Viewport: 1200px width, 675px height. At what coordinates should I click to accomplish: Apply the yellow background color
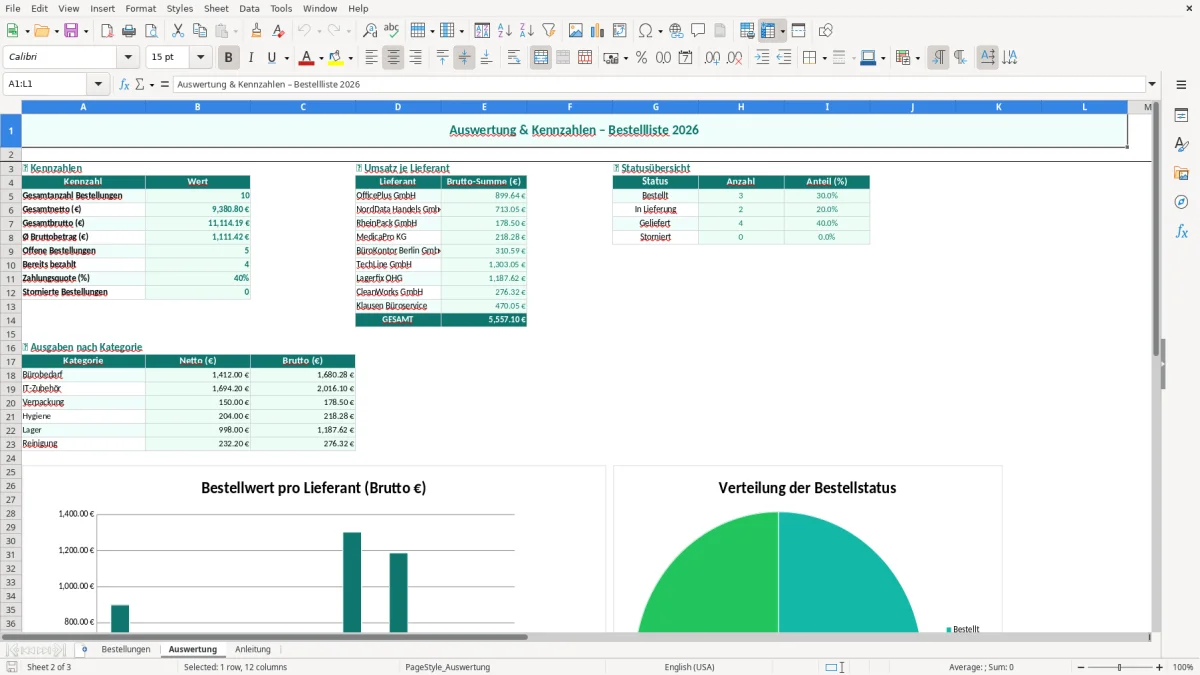coord(336,58)
